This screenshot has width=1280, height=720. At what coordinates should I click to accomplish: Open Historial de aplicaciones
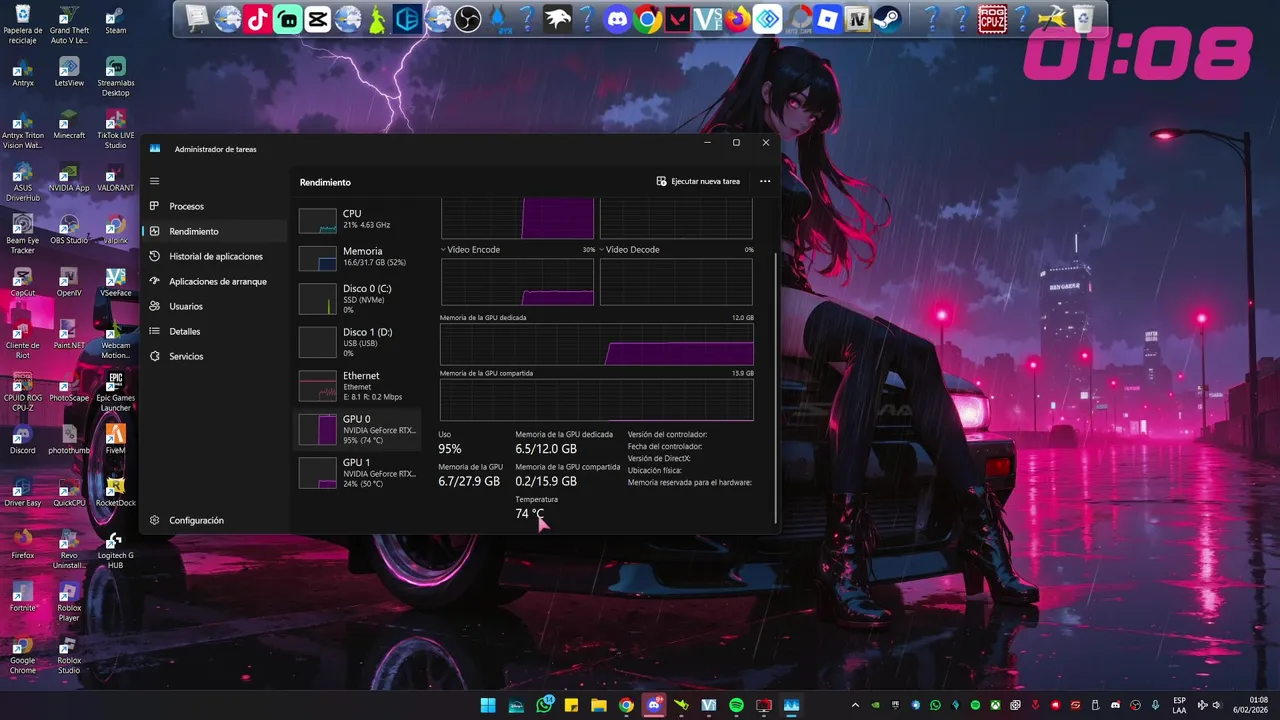216,256
